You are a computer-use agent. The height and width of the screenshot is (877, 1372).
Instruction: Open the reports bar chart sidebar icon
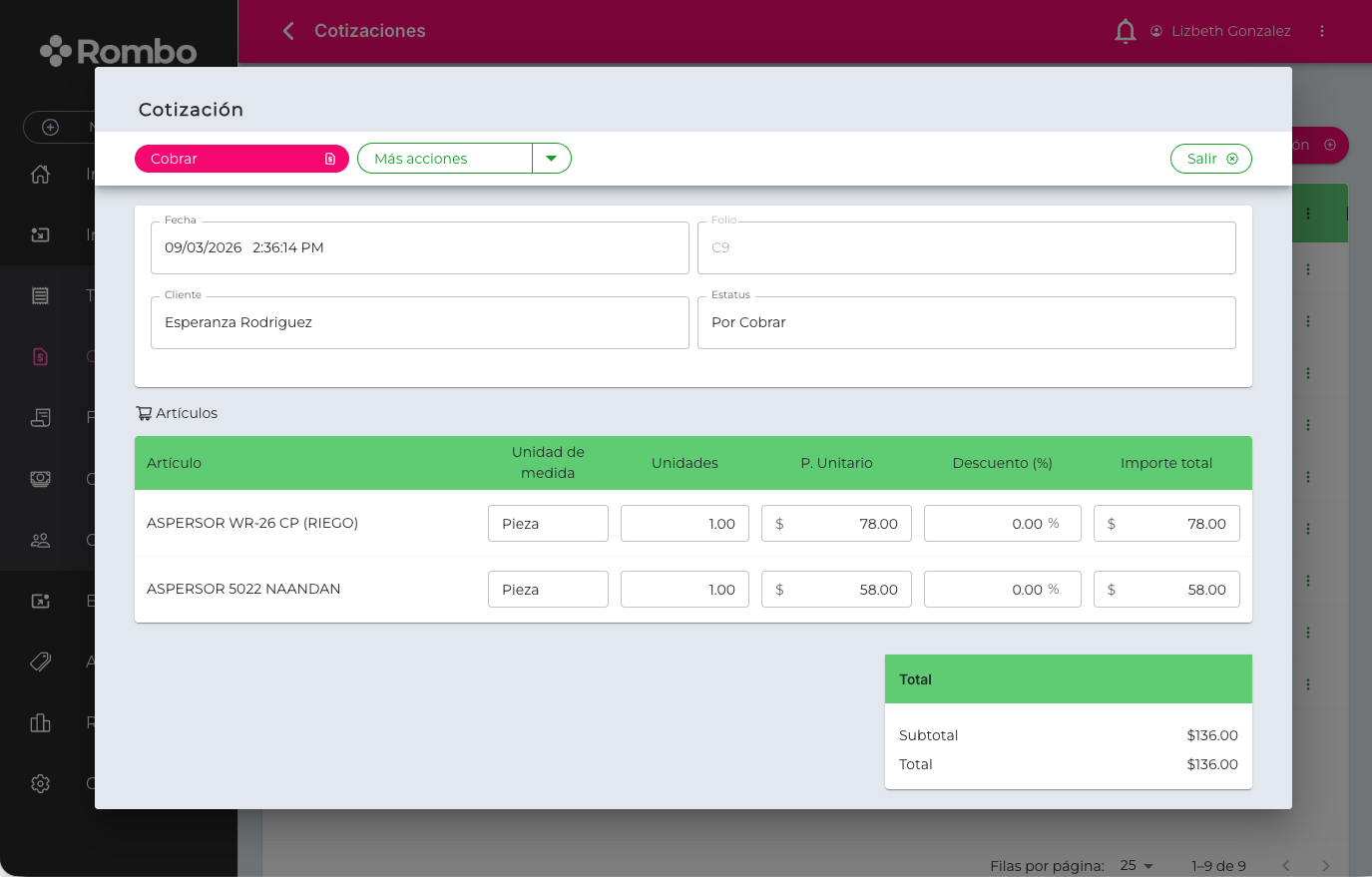click(40, 723)
